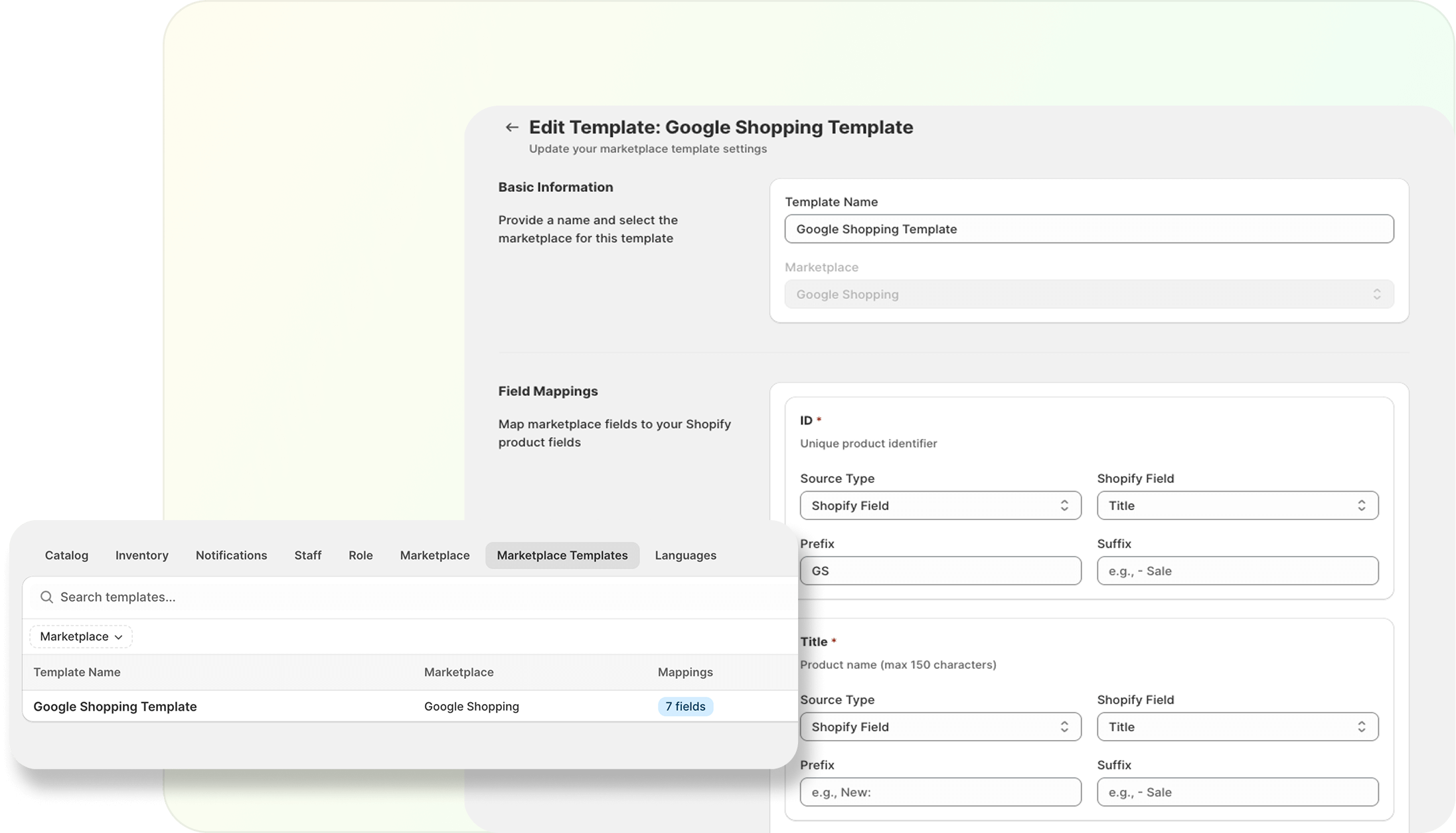Switch to the Marketplace Templates tab
1456x833 pixels.
[x=562, y=555]
